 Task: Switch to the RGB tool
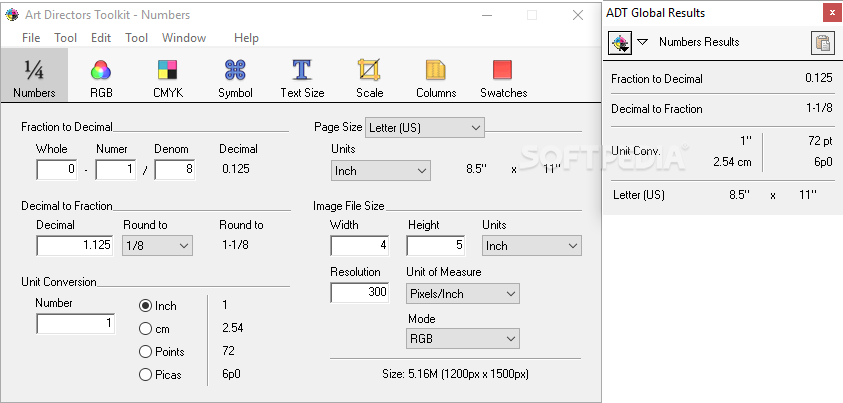pos(101,78)
